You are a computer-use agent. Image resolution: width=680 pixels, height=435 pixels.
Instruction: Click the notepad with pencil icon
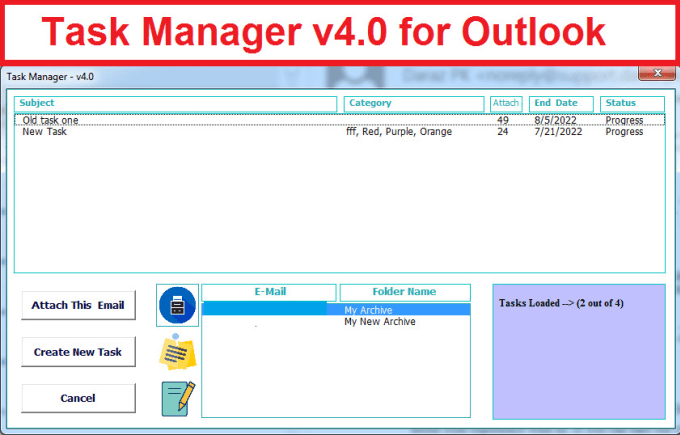point(178,399)
